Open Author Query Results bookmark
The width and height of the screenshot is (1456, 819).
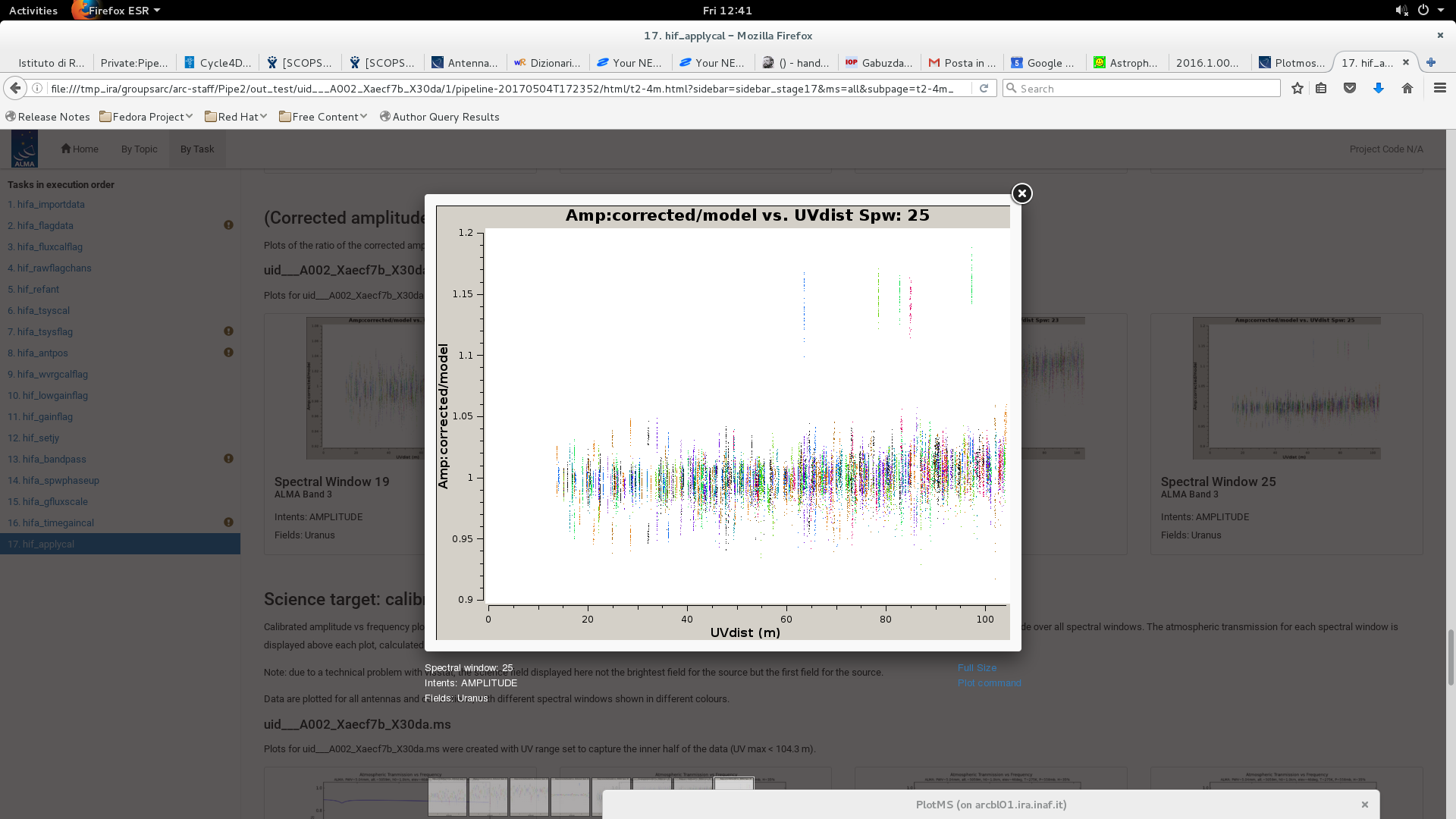pos(440,117)
